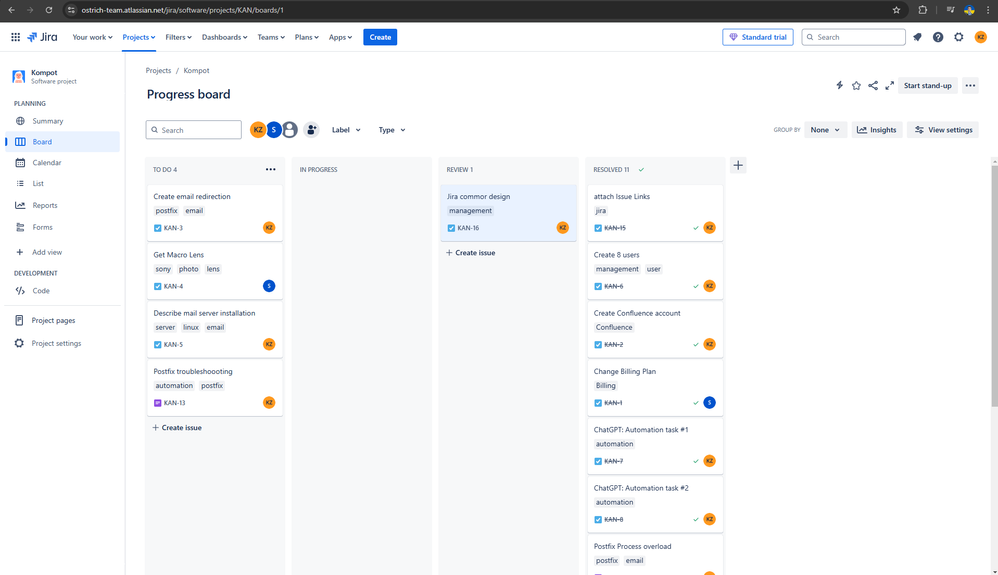
Task: Click the task type checkbox icon on KAN-7
Action: tap(598, 461)
